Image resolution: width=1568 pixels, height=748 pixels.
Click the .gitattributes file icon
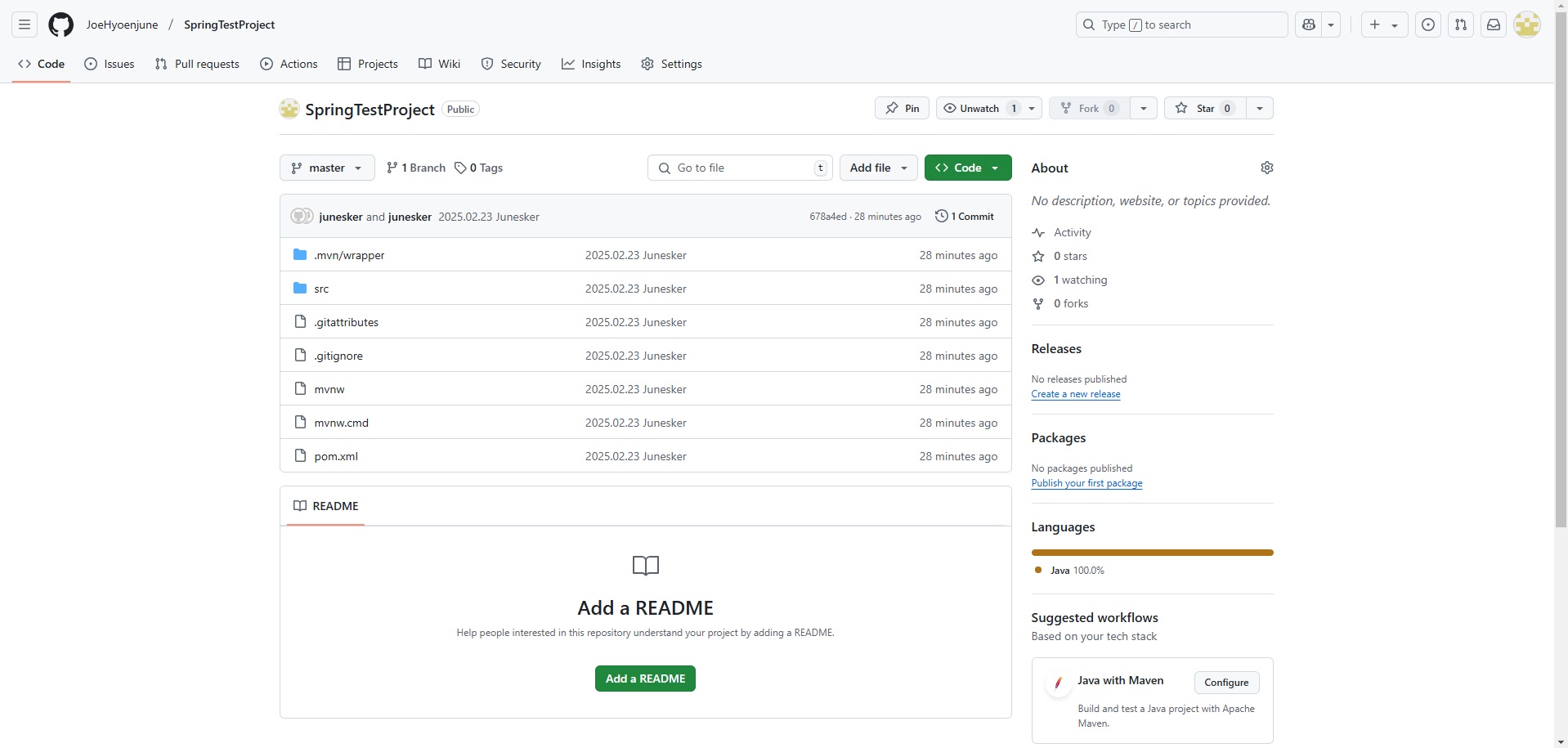point(300,321)
